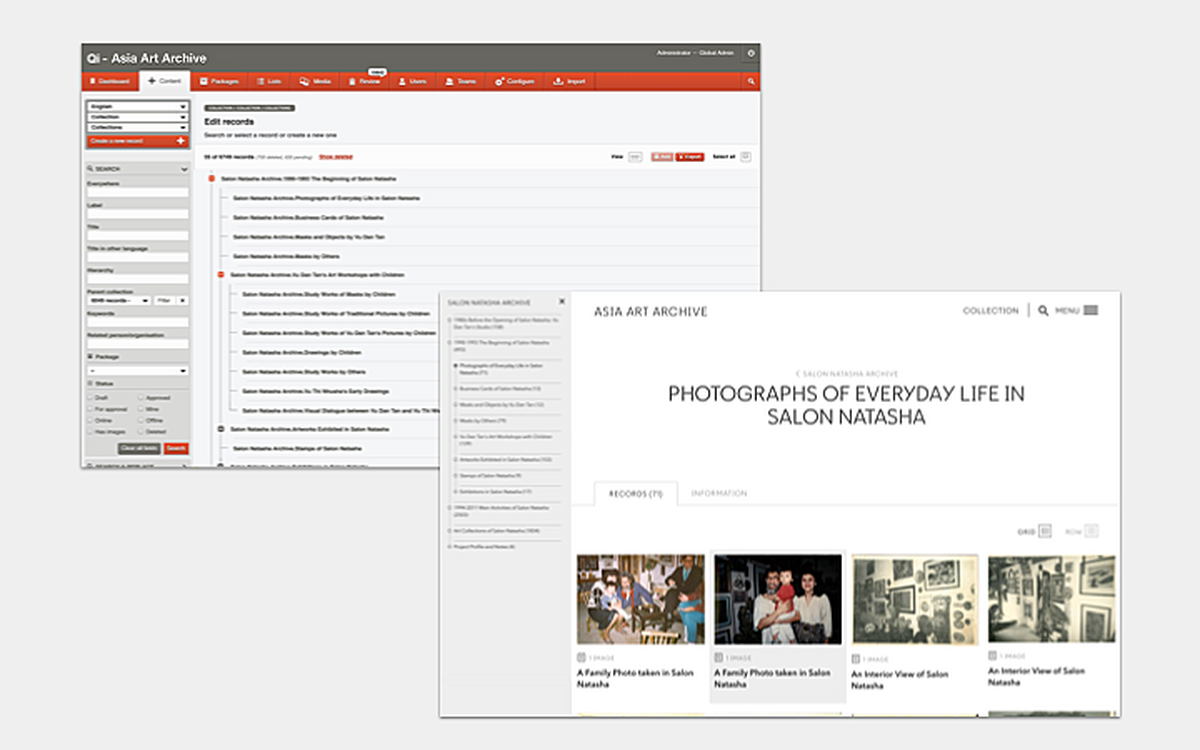Open the Media section icon
The image size is (1200, 750).
(x=302, y=81)
